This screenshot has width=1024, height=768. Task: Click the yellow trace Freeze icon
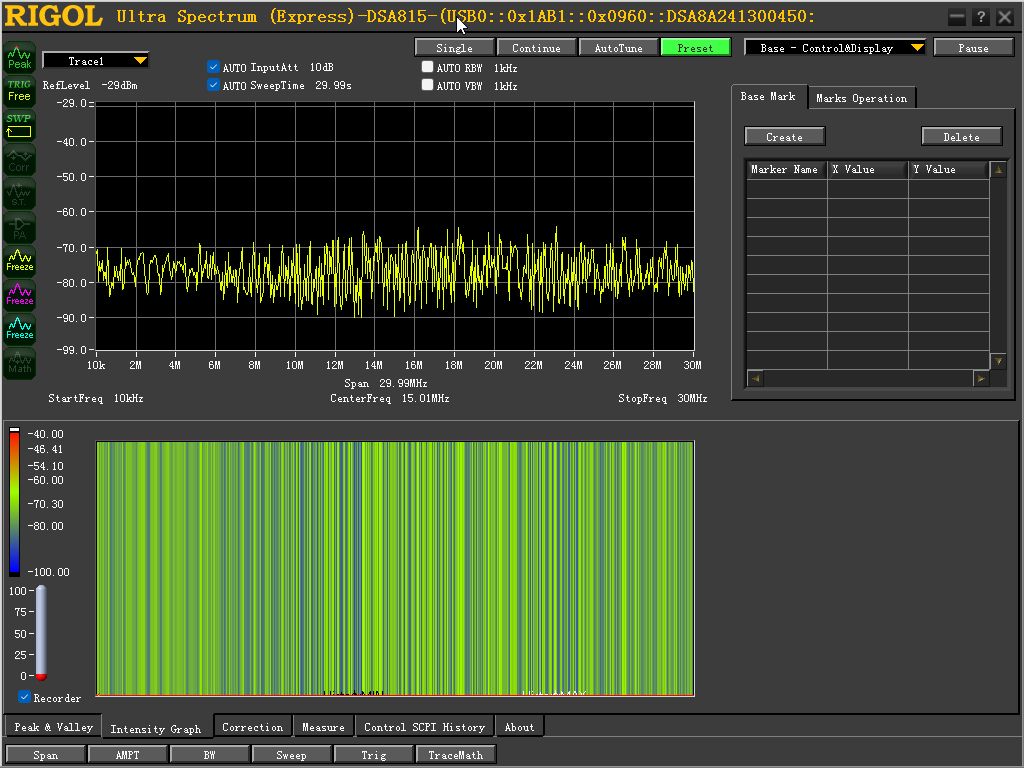coord(20,261)
